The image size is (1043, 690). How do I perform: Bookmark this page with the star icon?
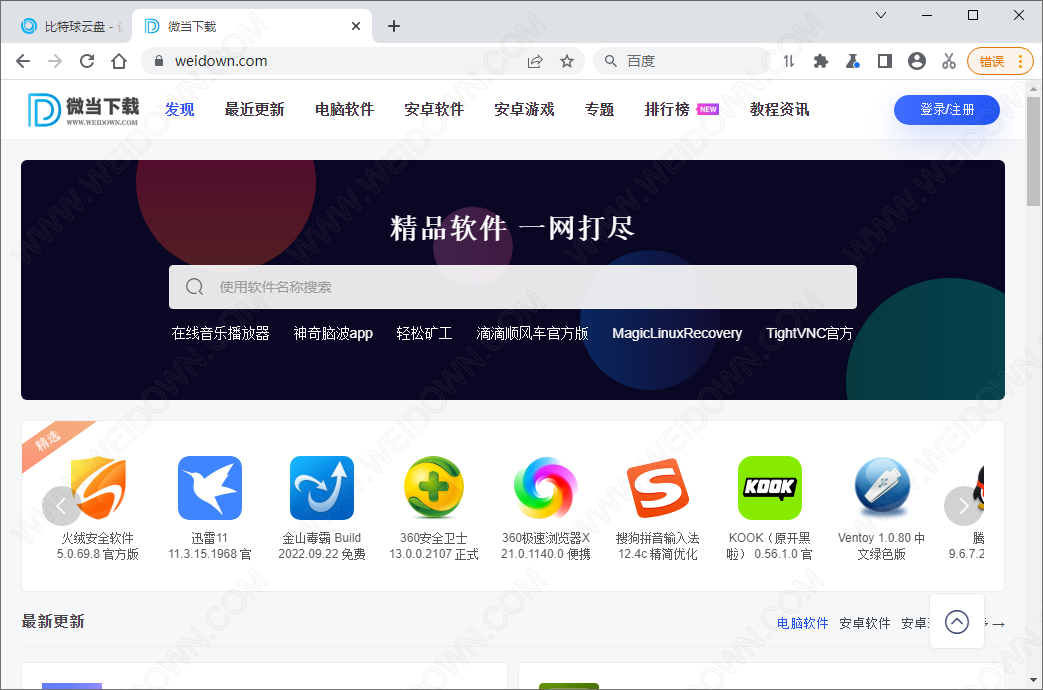coord(567,61)
